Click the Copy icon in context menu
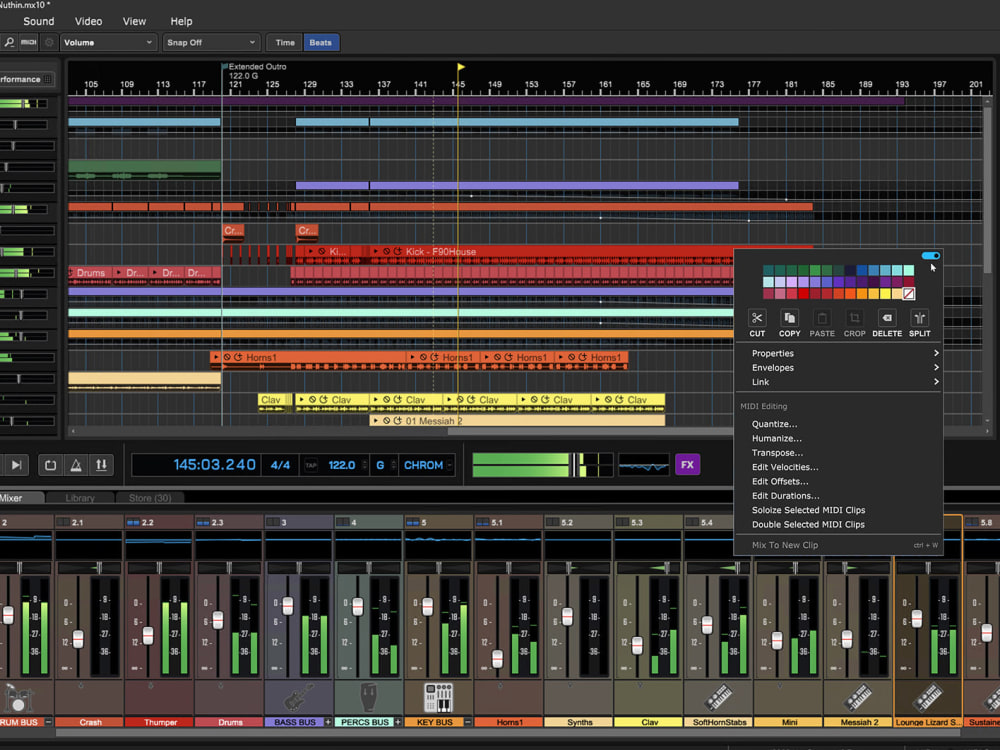Viewport: 1000px width, 750px height. (x=790, y=318)
